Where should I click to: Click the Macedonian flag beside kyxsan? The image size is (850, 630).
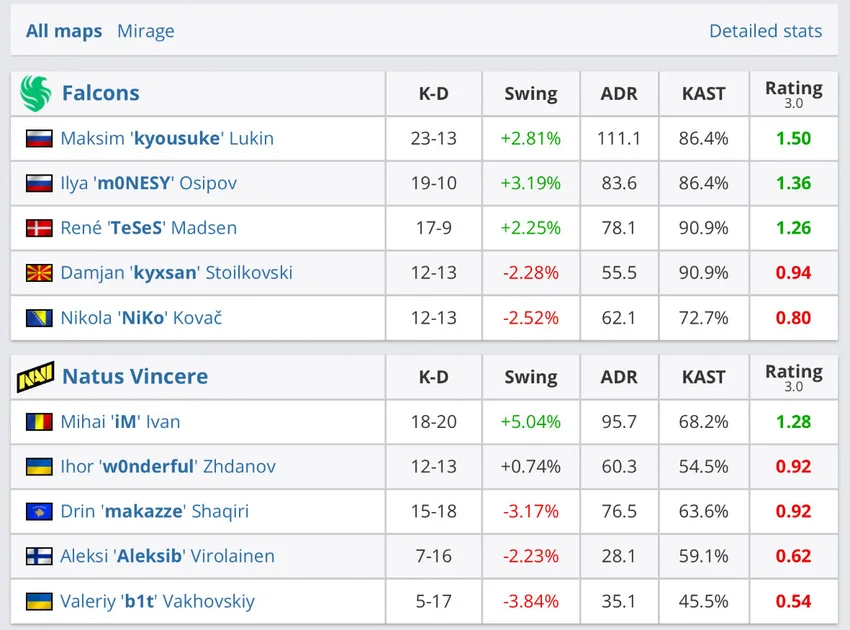39,273
